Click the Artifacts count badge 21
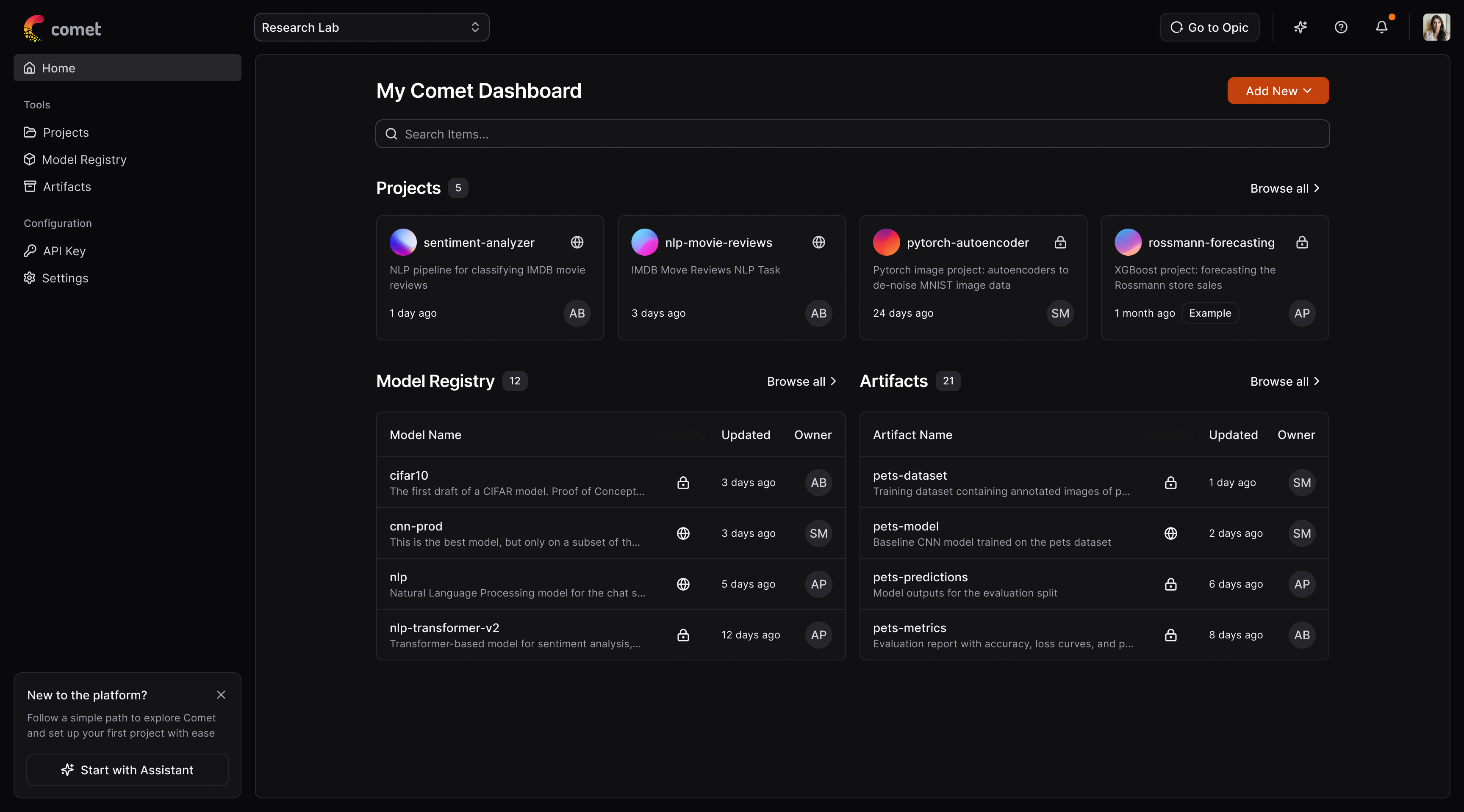This screenshot has height=812, width=1464. (948, 381)
